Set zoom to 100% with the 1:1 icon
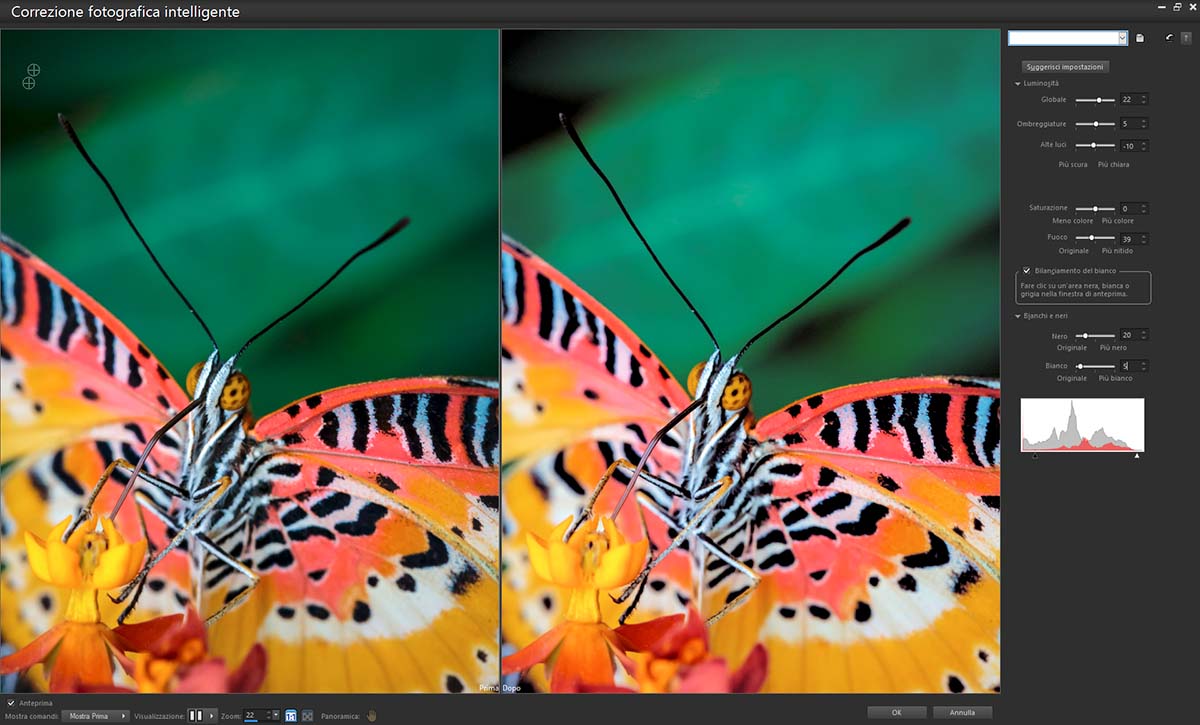This screenshot has height=725, width=1200. 291,716
